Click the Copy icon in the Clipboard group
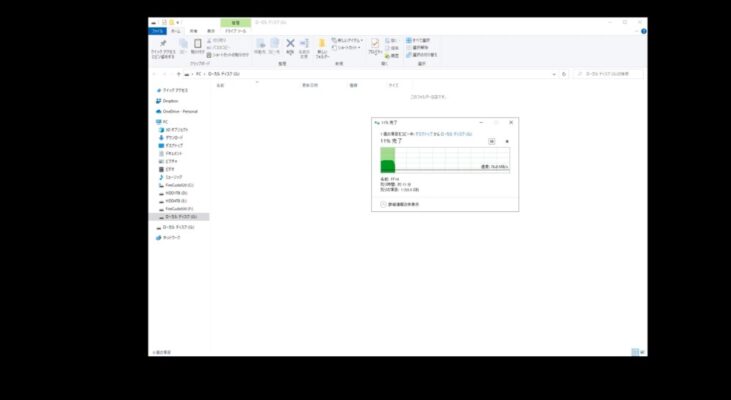This screenshot has width=731, height=400. [183, 44]
